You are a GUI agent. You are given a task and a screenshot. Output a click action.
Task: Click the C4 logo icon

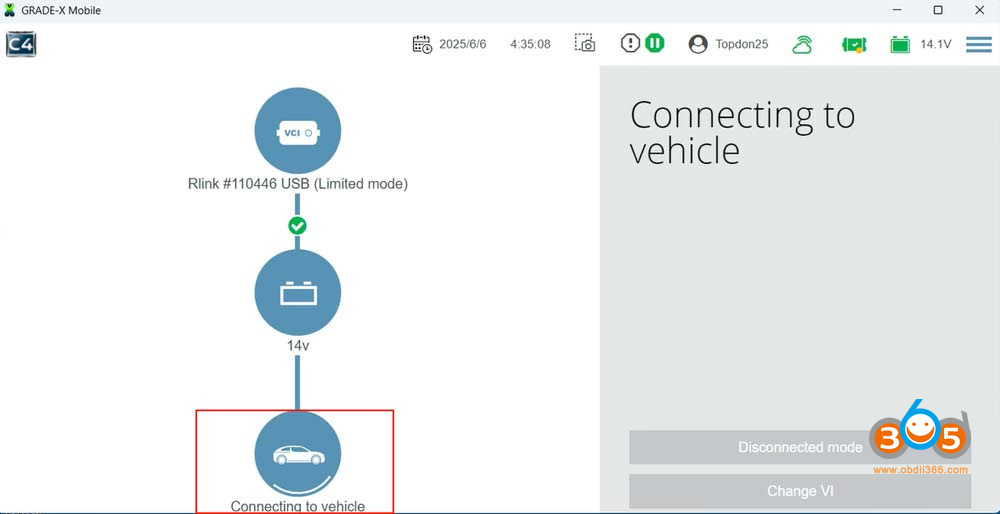21,44
